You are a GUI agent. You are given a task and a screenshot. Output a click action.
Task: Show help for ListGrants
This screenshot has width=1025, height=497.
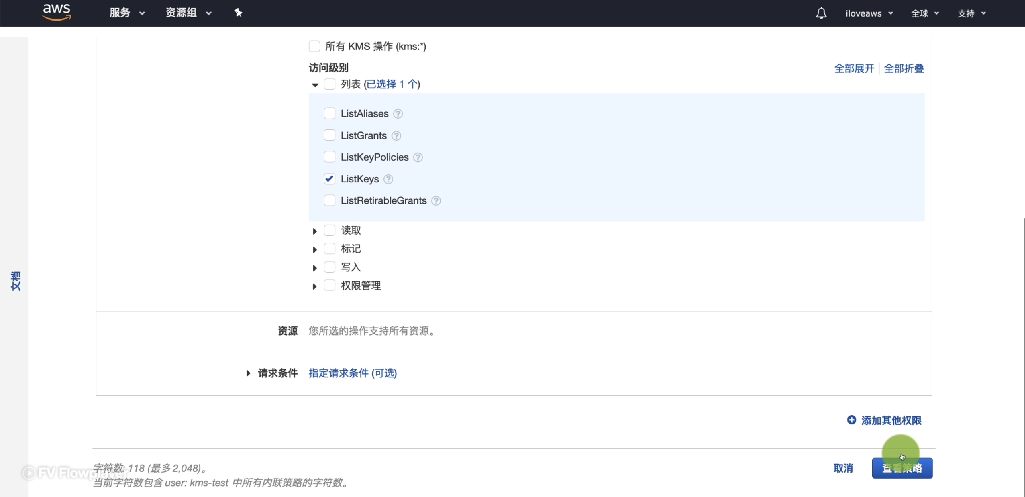pyautogui.click(x=396, y=136)
